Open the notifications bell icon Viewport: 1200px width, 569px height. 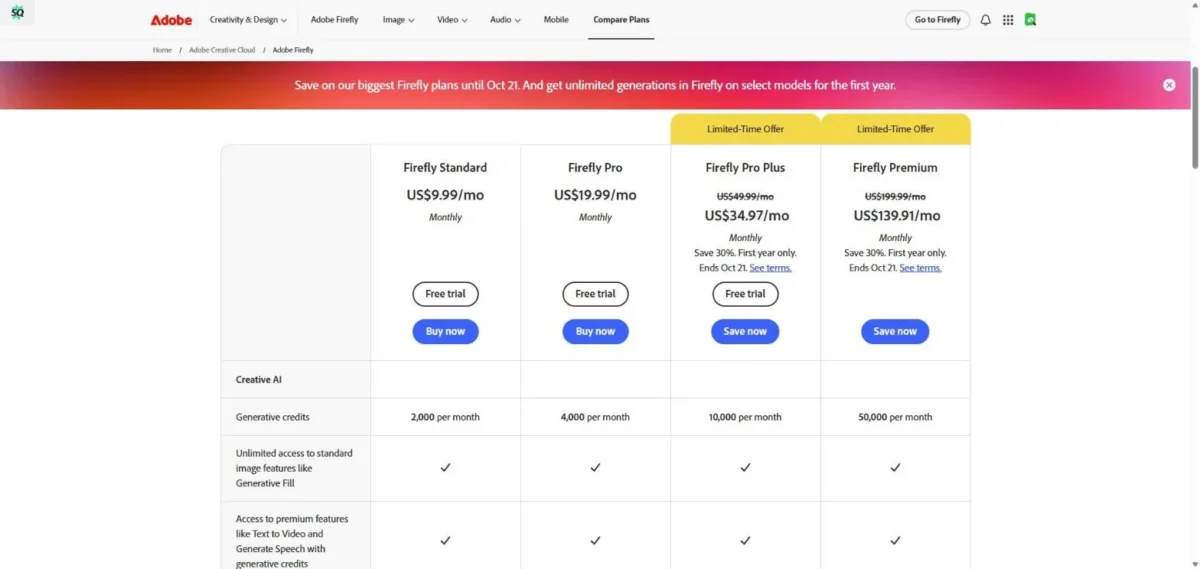point(985,20)
